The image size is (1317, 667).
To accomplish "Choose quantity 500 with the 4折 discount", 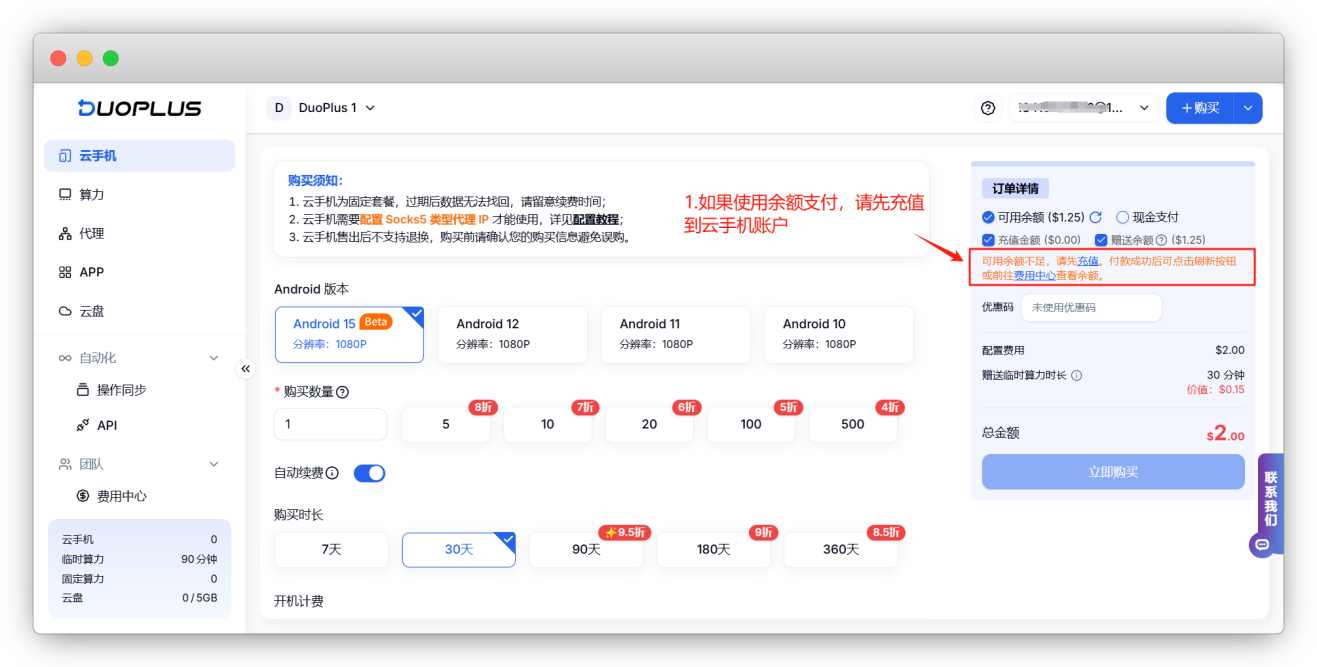I will click(853, 424).
